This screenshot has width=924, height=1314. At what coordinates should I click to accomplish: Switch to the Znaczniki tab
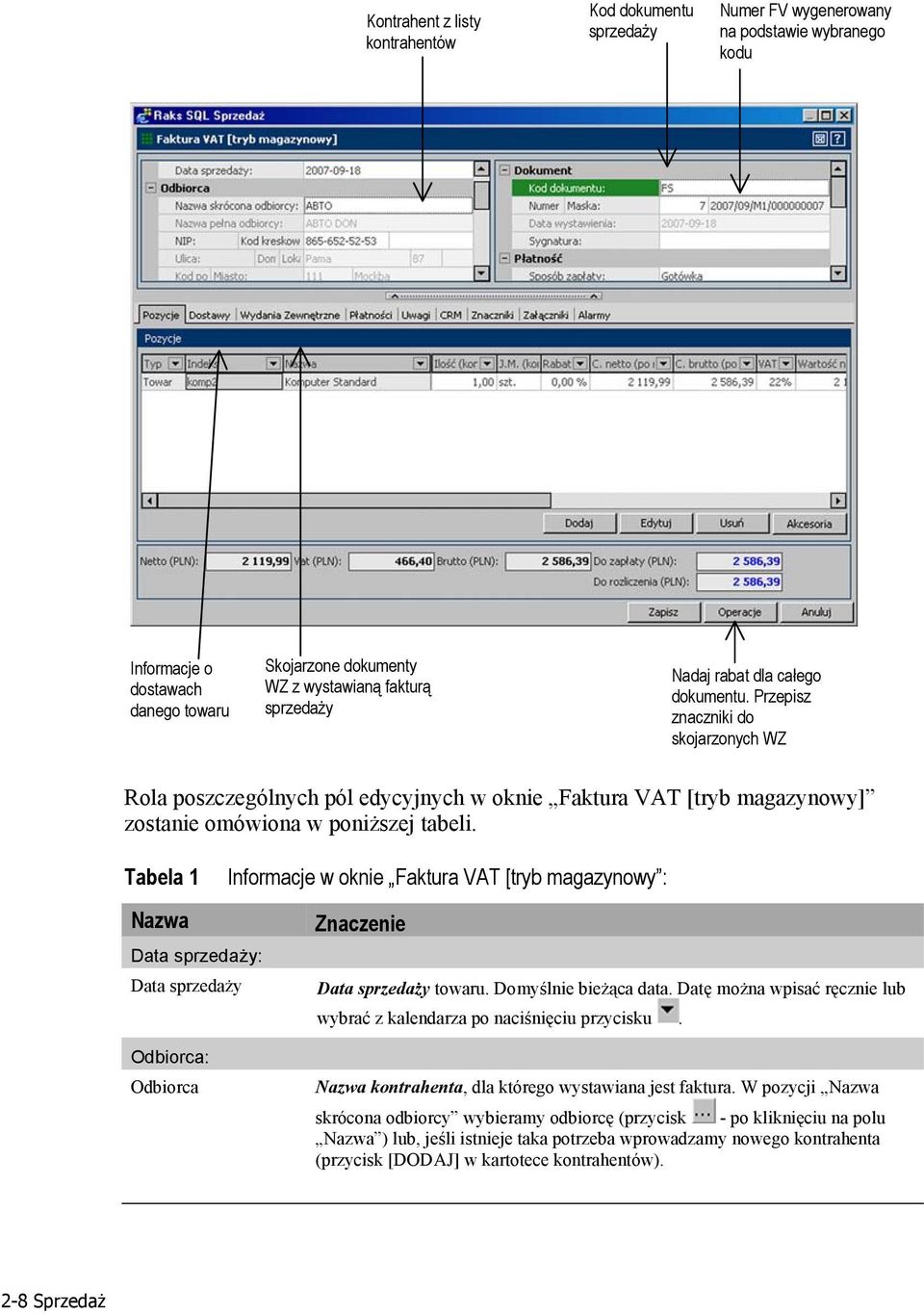pyautogui.click(x=492, y=315)
